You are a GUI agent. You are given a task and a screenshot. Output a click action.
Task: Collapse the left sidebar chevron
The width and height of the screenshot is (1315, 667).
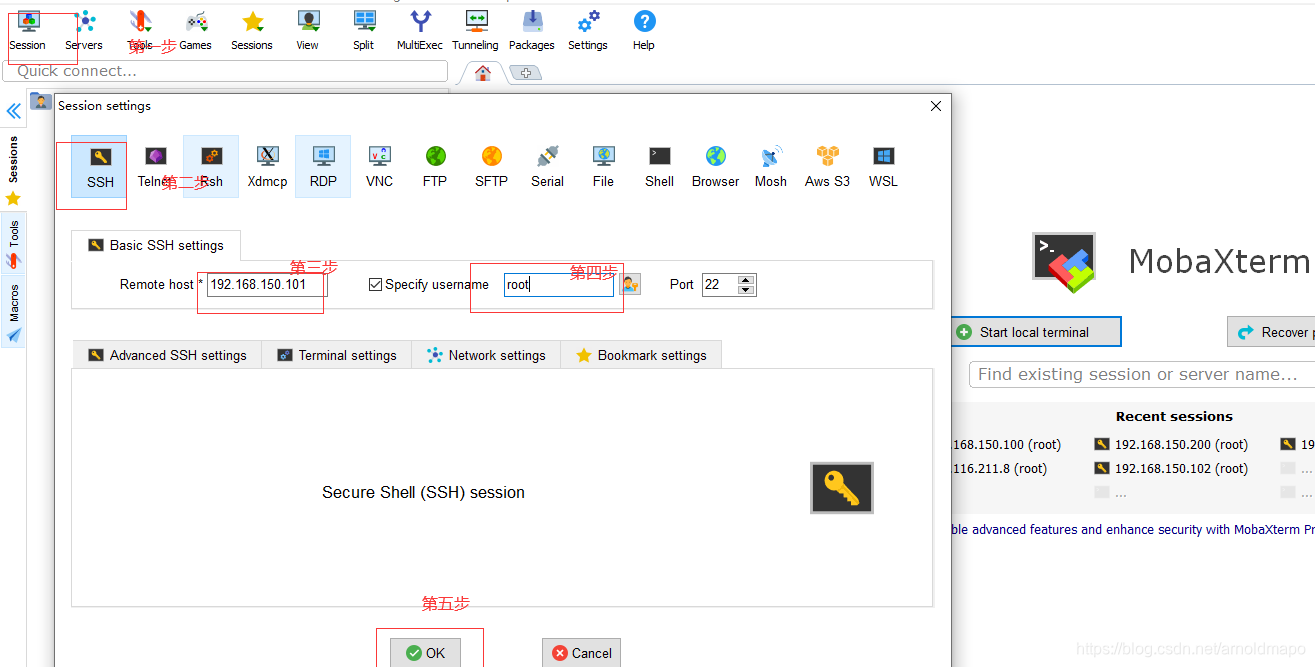point(14,111)
